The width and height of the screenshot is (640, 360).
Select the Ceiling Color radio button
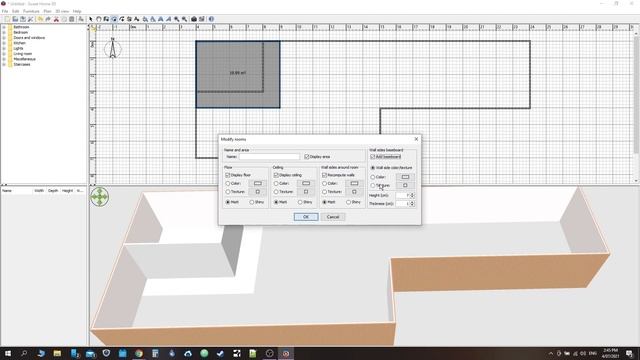click(x=276, y=183)
